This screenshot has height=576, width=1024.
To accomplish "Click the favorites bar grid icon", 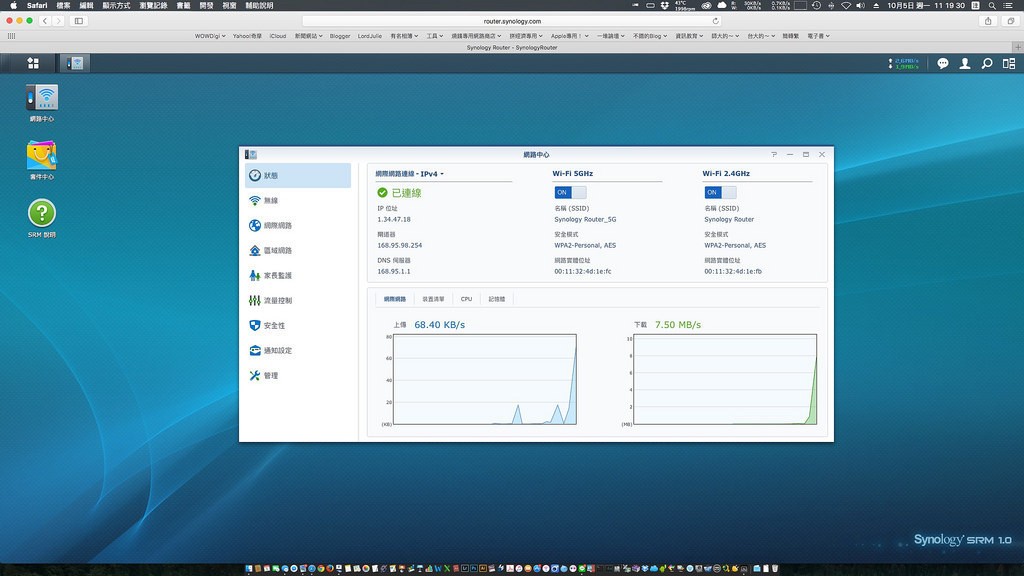I will [x=11, y=36].
